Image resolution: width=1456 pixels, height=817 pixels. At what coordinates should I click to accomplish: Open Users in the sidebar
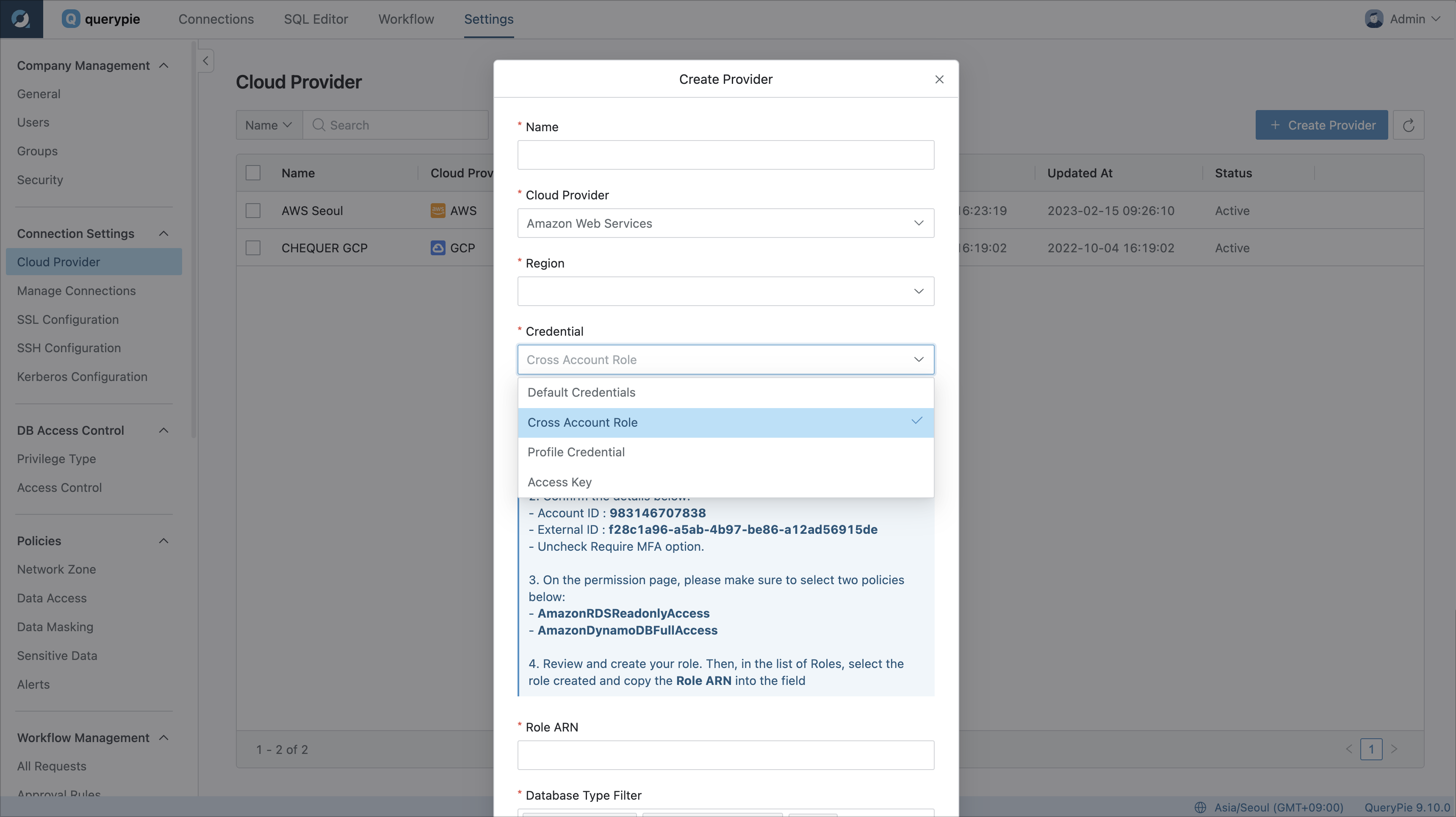tap(33, 122)
